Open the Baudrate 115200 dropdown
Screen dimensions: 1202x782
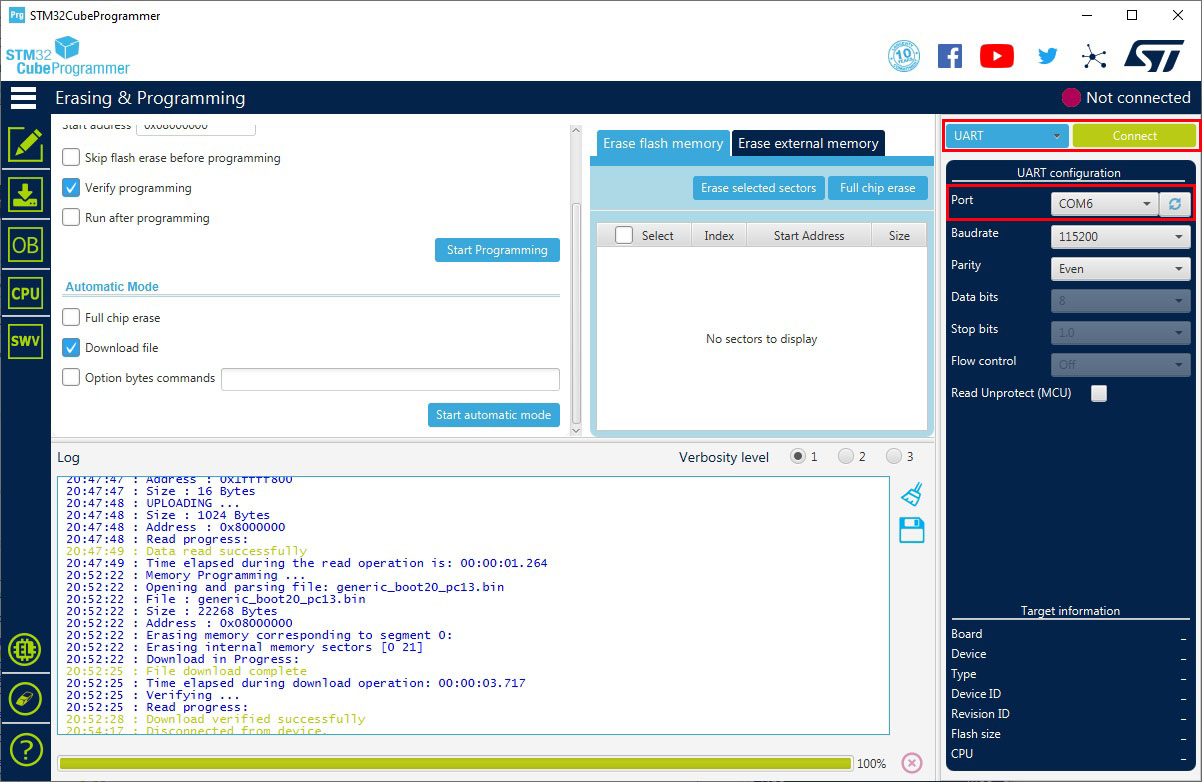1120,237
